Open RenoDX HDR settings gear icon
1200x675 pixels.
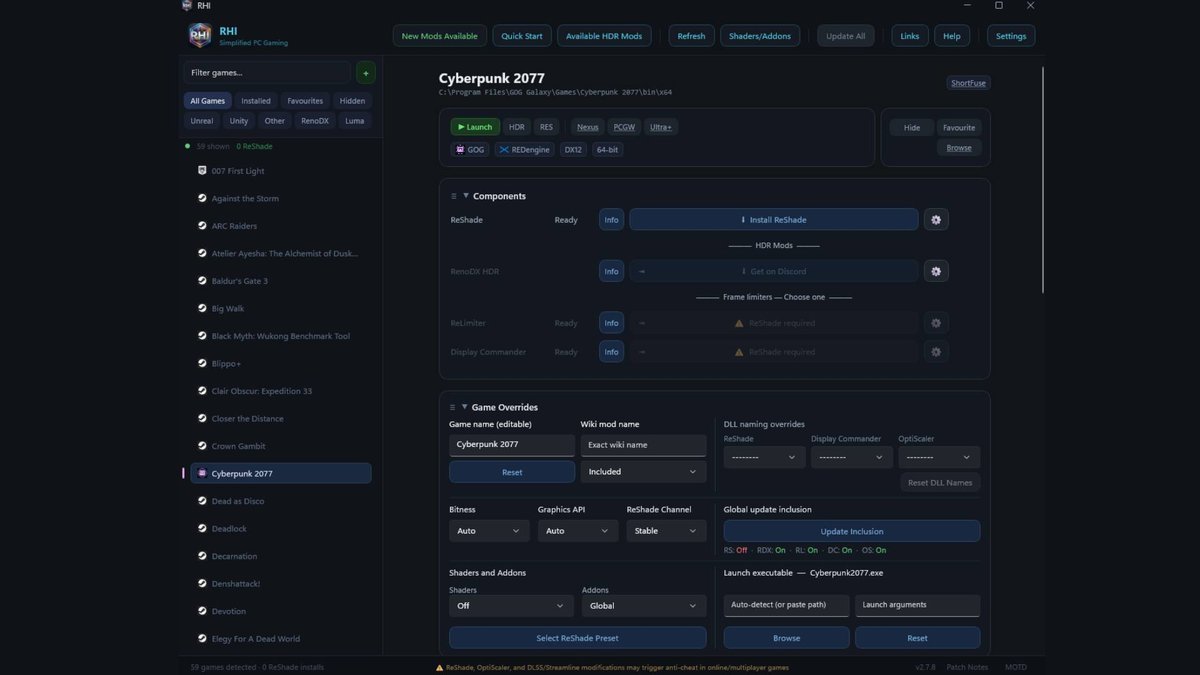pos(936,271)
